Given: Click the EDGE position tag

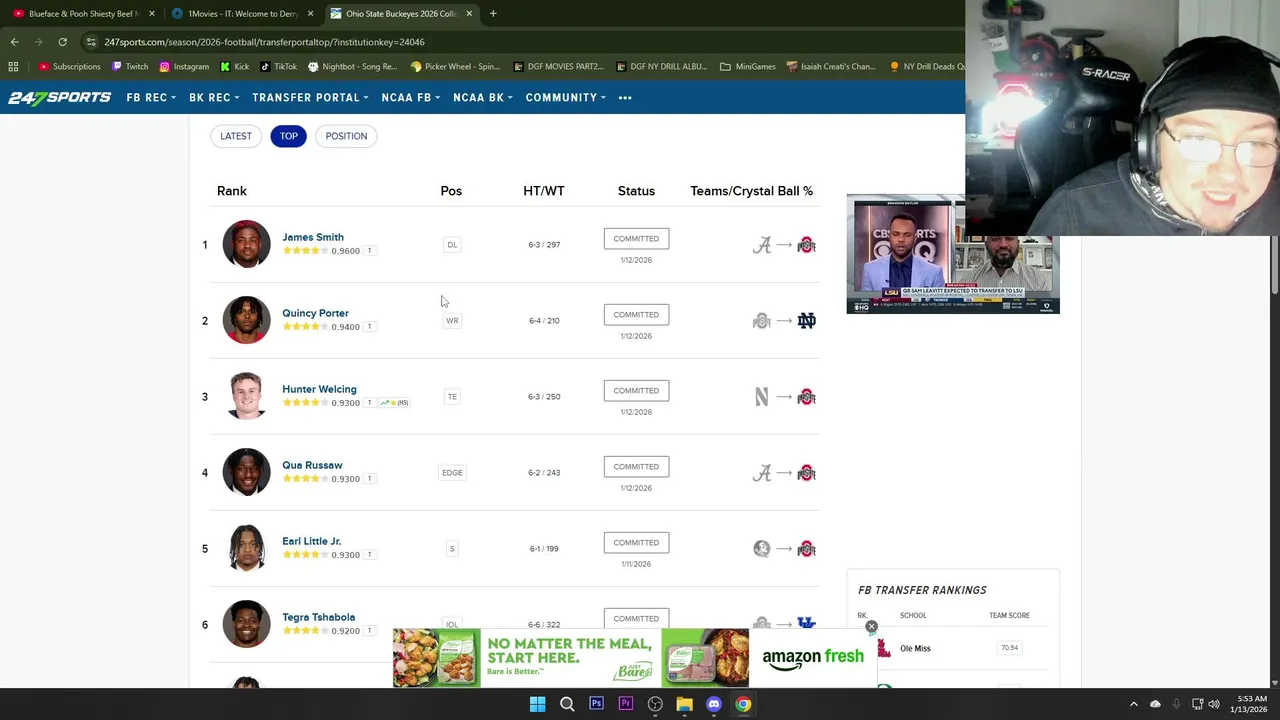Looking at the screenshot, I should pyautogui.click(x=452, y=473).
